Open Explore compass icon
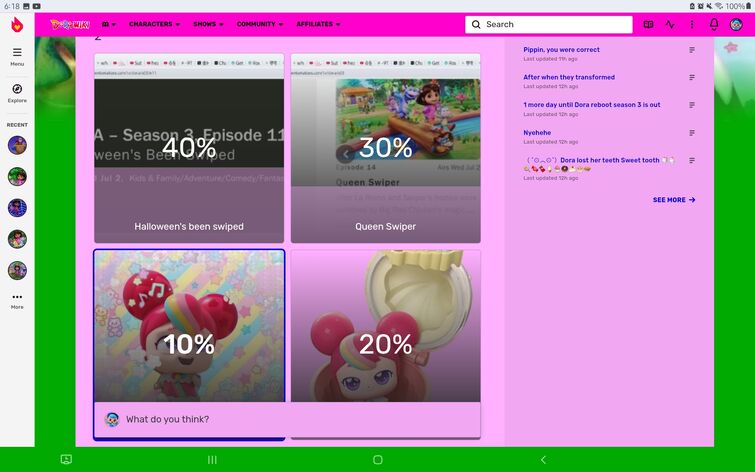The height and width of the screenshot is (472, 755). (x=17, y=93)
